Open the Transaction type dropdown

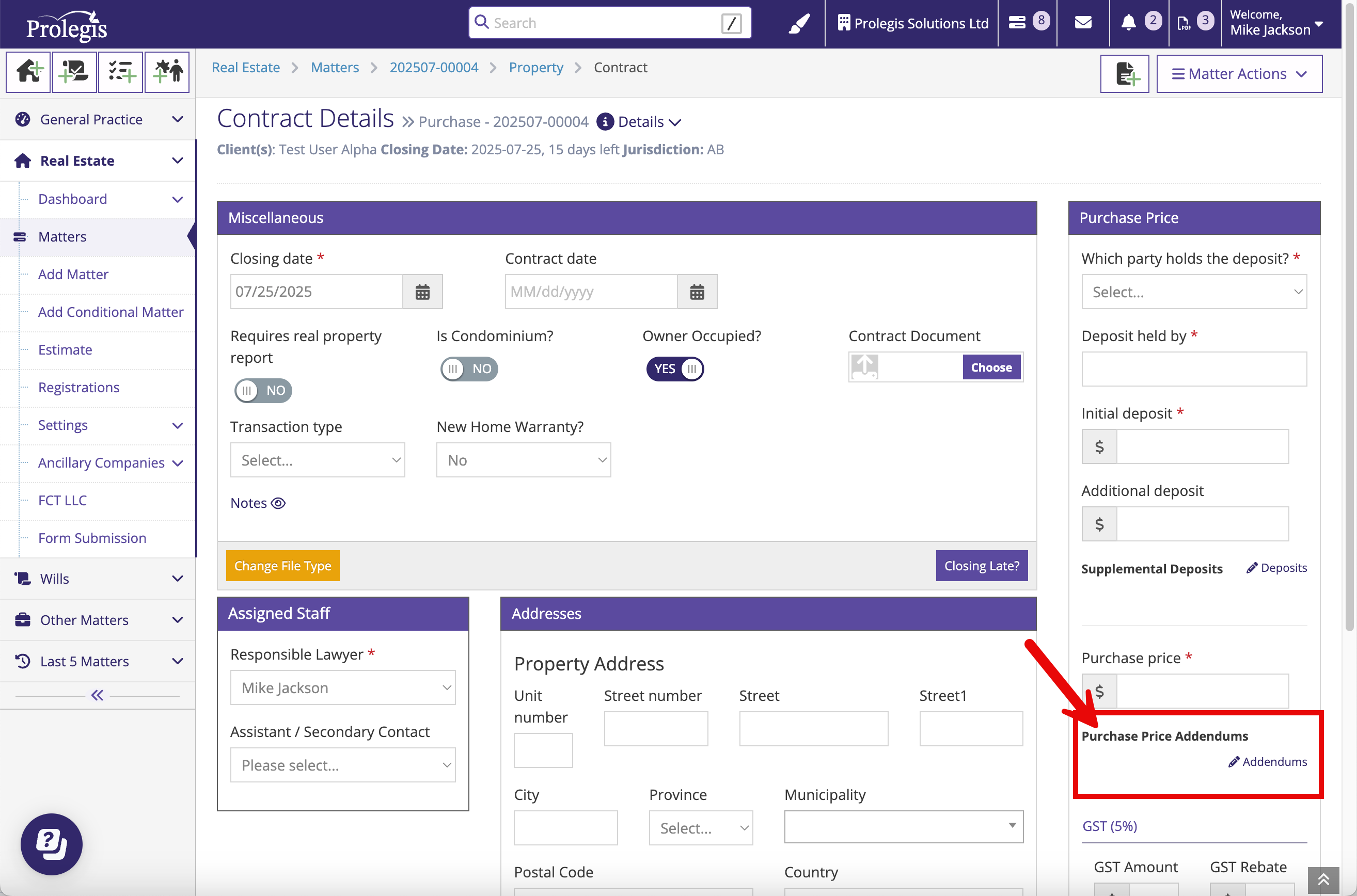(317, 460)
